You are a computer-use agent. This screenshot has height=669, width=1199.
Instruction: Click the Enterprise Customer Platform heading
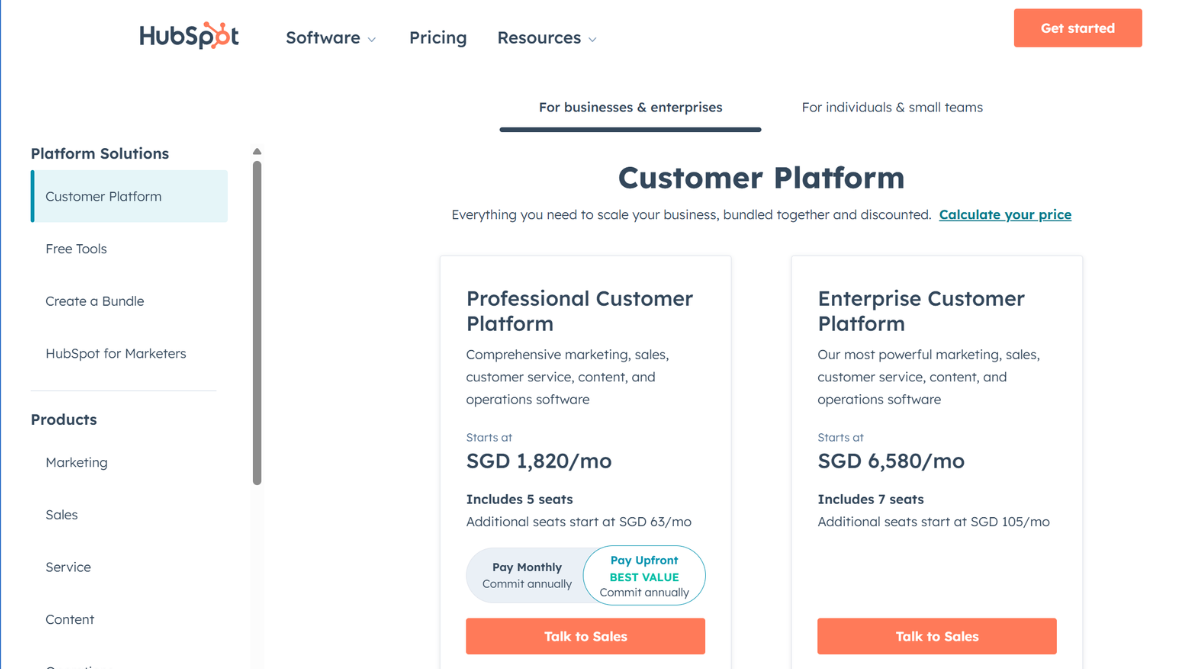point(921,310)
